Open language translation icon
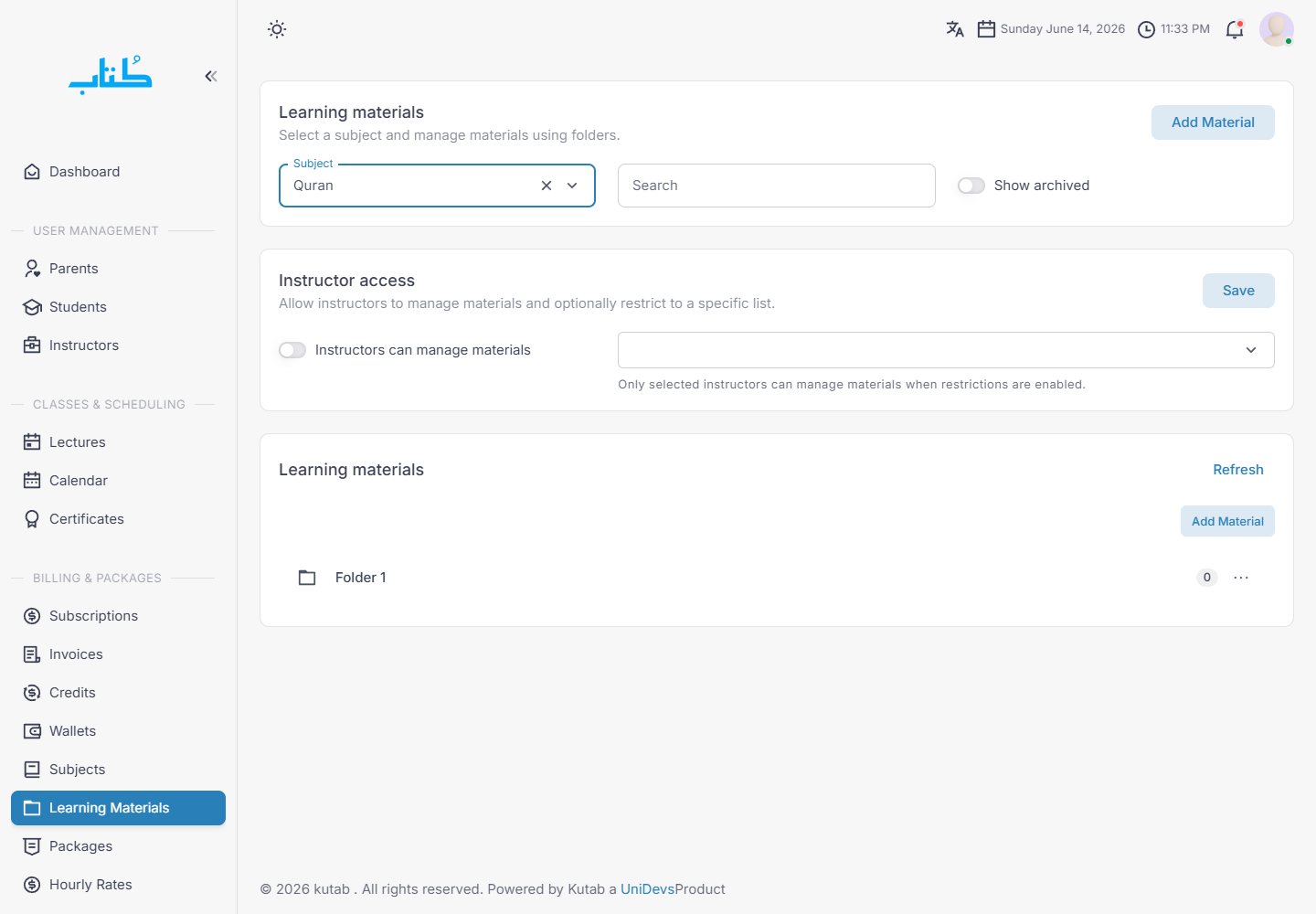Viewport: 1316px width, 914px height. [x=955, y=29]
